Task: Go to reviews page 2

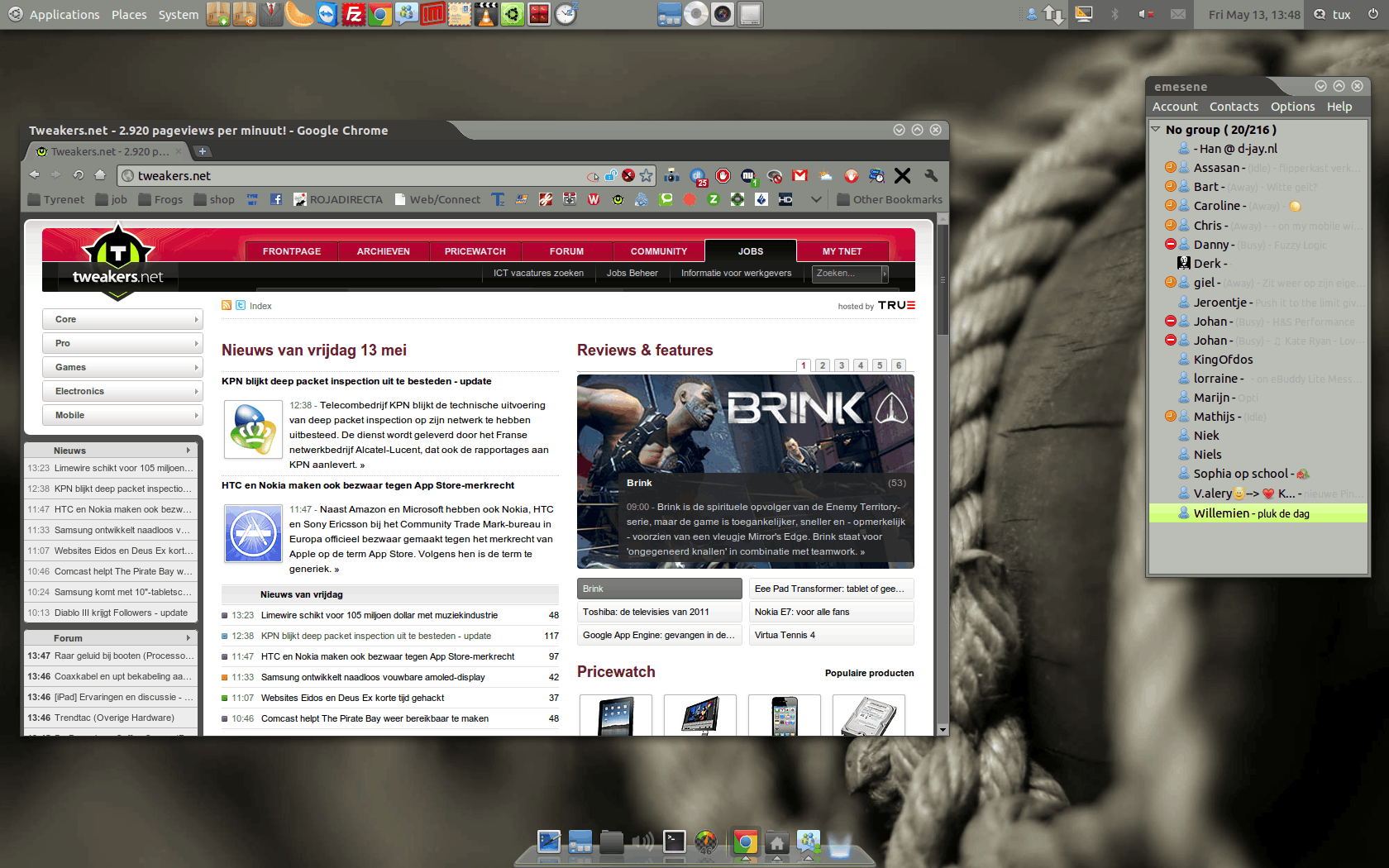Action: (x=823, y=365)
